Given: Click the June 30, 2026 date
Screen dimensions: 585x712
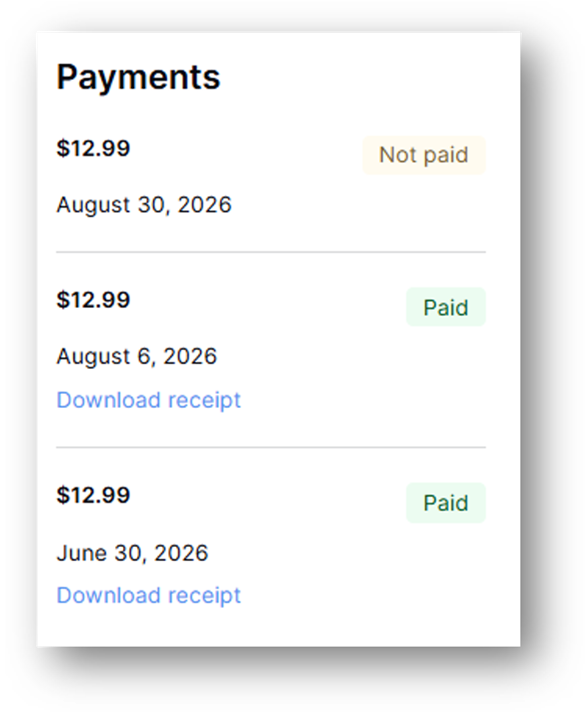Looking at the screenshot, I should 132,553.
